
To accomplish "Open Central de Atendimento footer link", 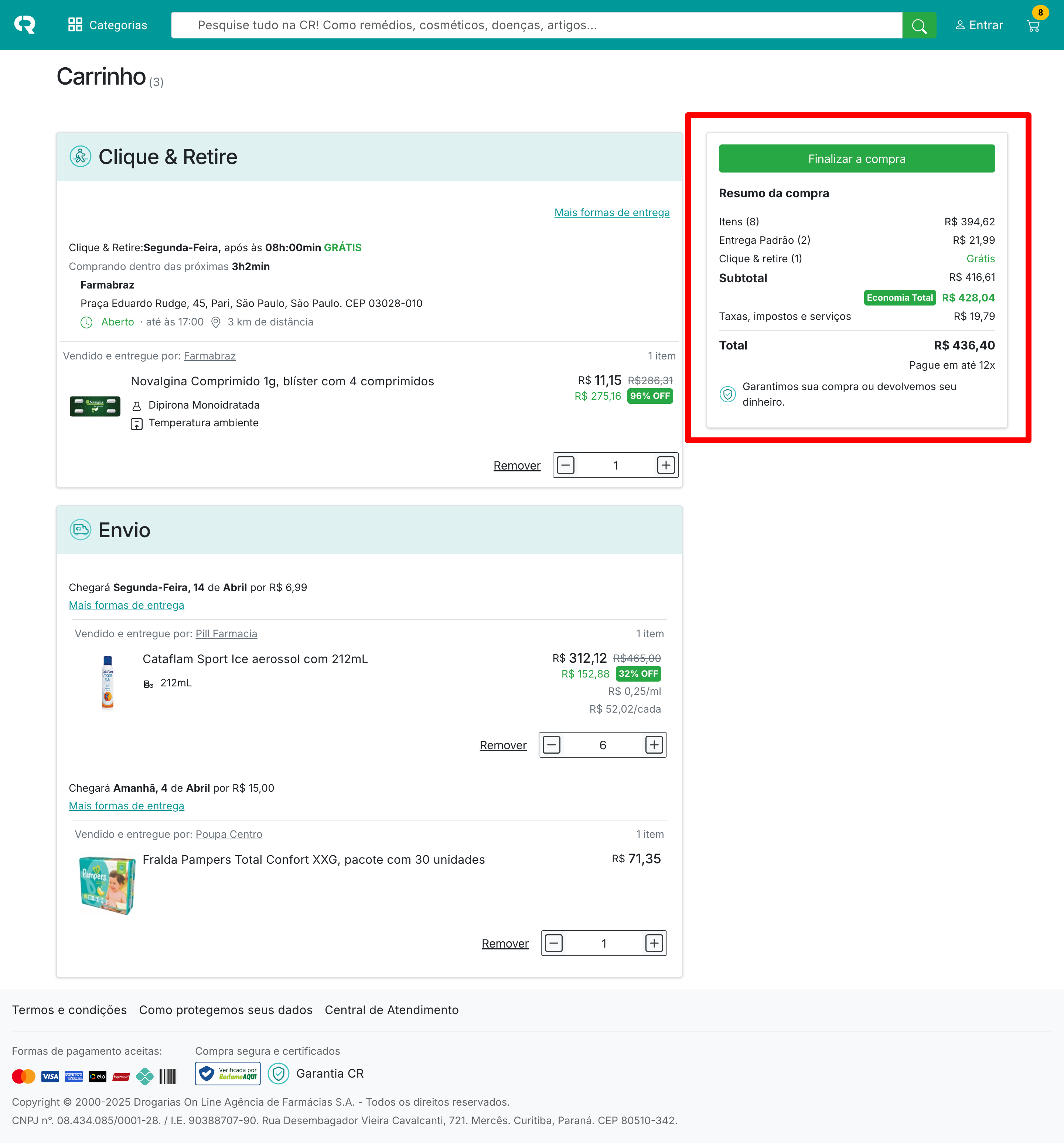I will pos(392,1010).
